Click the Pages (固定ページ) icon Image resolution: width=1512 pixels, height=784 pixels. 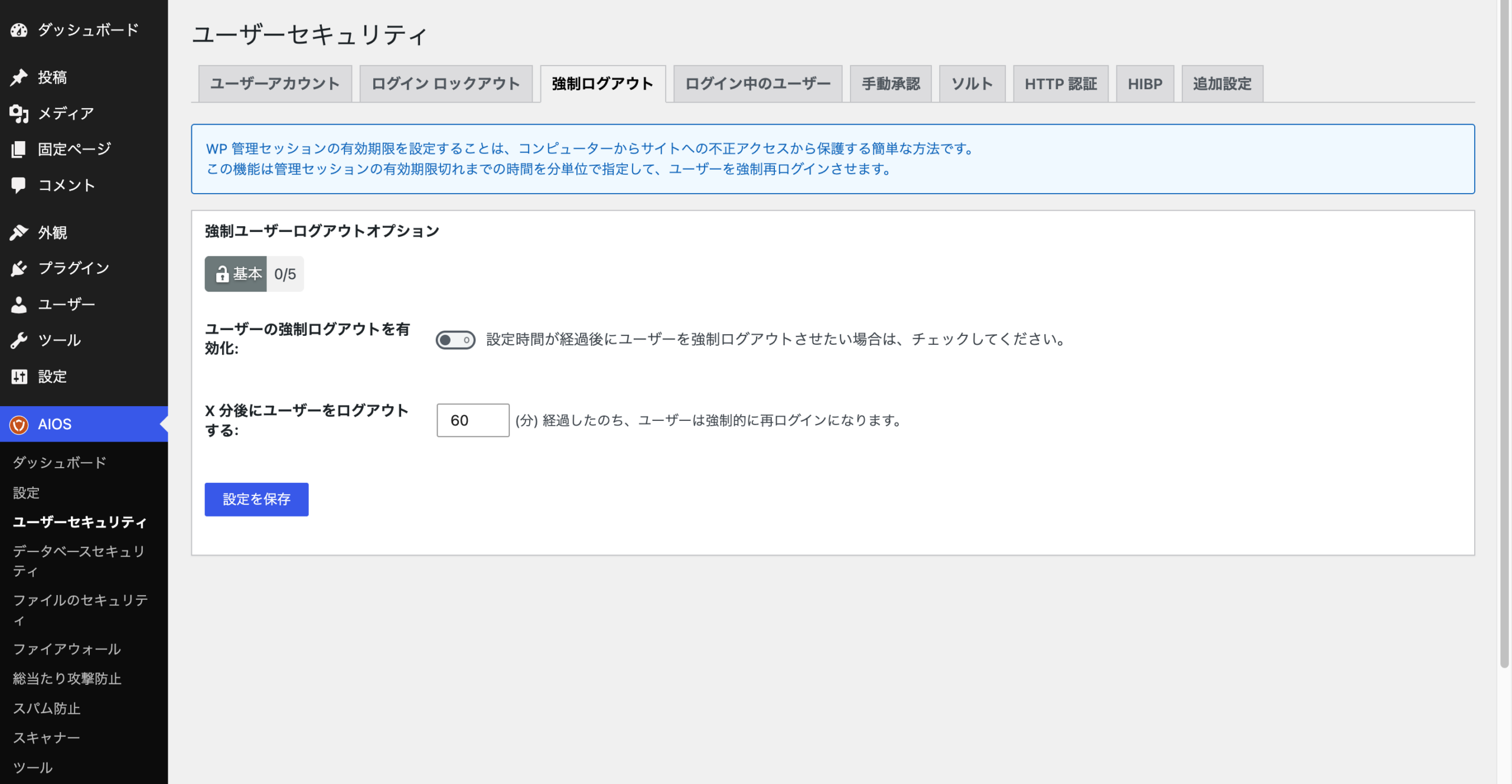tap(19, 149)
